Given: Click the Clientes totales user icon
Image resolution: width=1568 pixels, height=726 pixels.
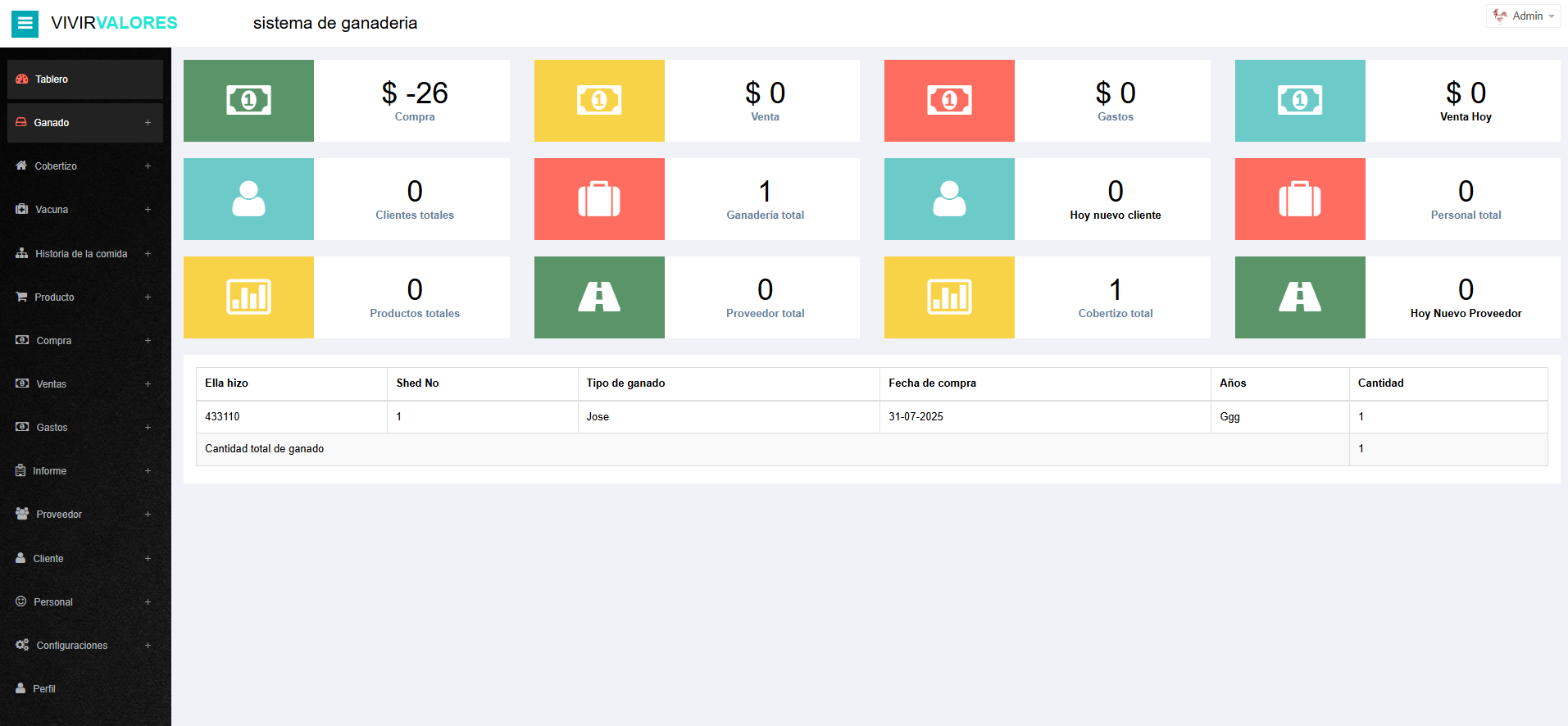Looking at the screenshot, I should point(248,199).
